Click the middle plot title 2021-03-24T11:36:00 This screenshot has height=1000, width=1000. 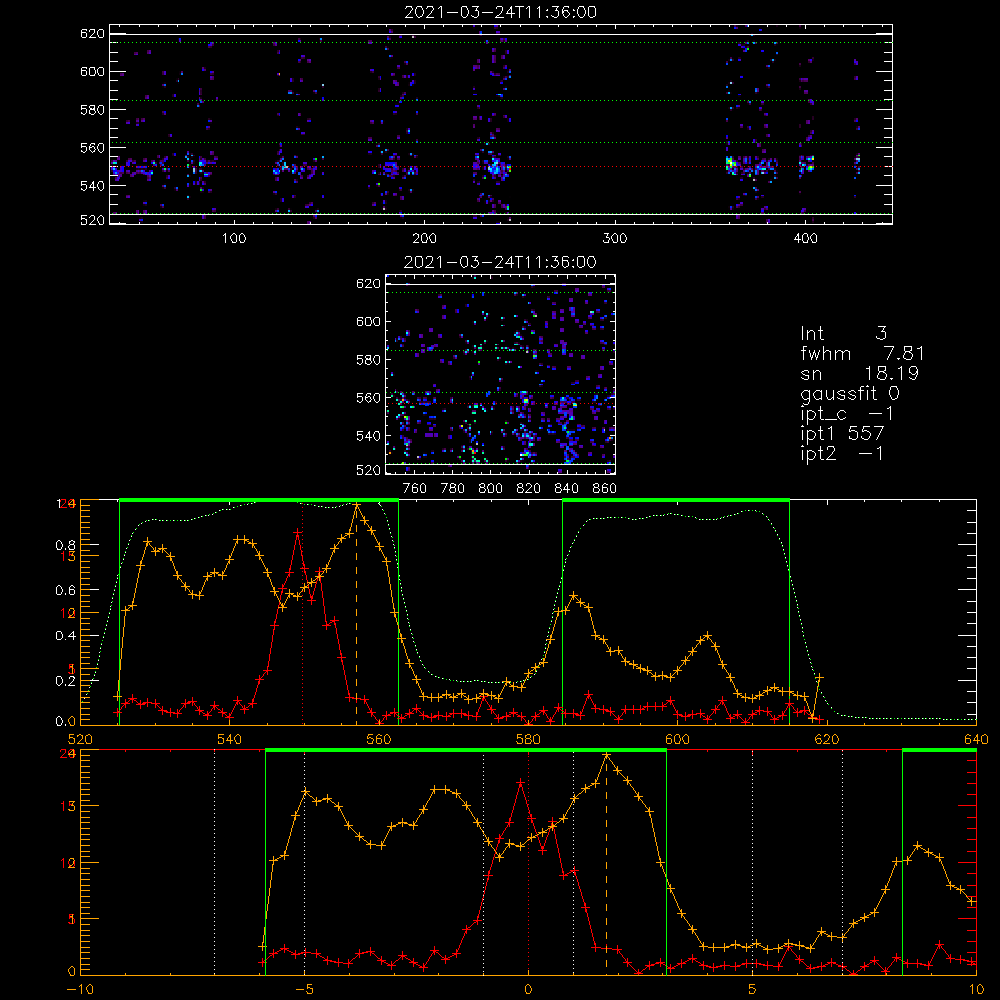[x=501, y=262]
